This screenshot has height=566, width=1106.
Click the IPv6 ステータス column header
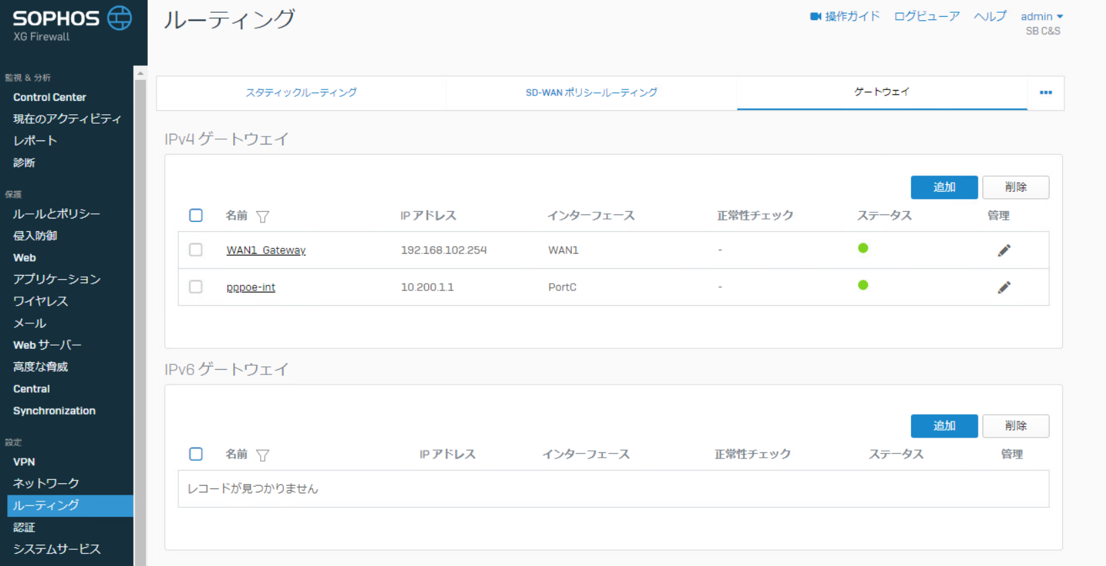[896, 454]
